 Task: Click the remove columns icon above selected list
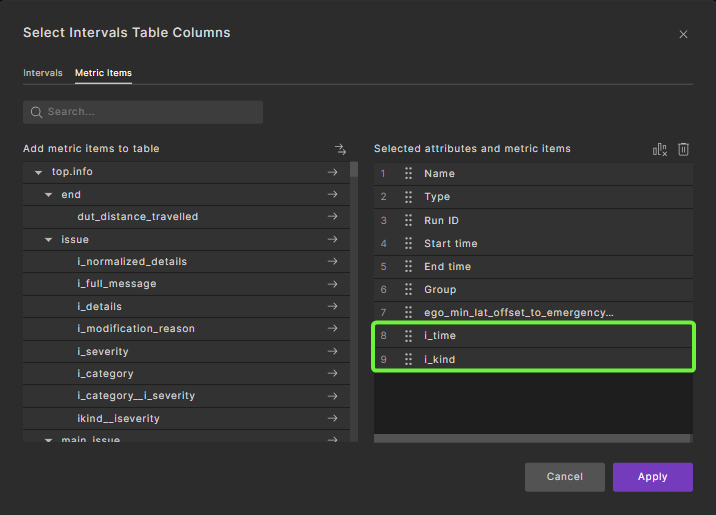[x=659, y=149]
